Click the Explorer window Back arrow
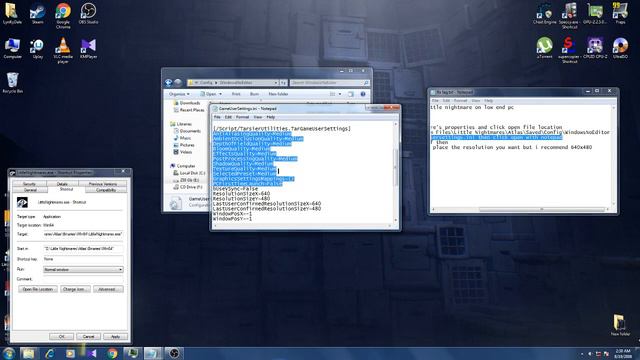The height and width of the screenshot is (360, 640). pos(169,83)
